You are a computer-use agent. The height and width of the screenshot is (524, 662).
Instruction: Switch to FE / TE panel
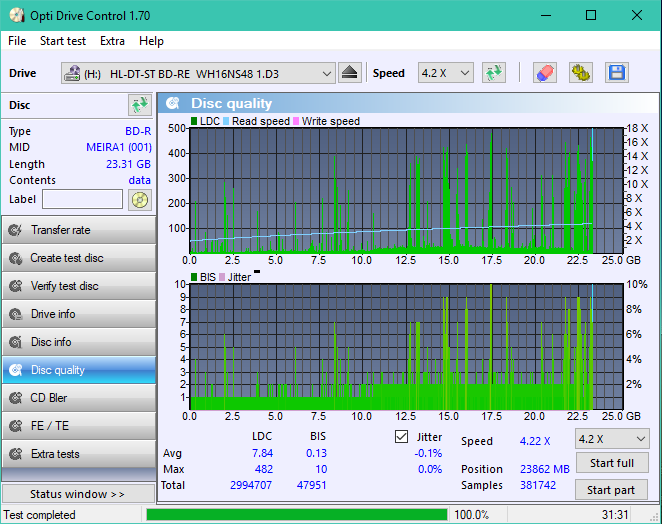79,426
